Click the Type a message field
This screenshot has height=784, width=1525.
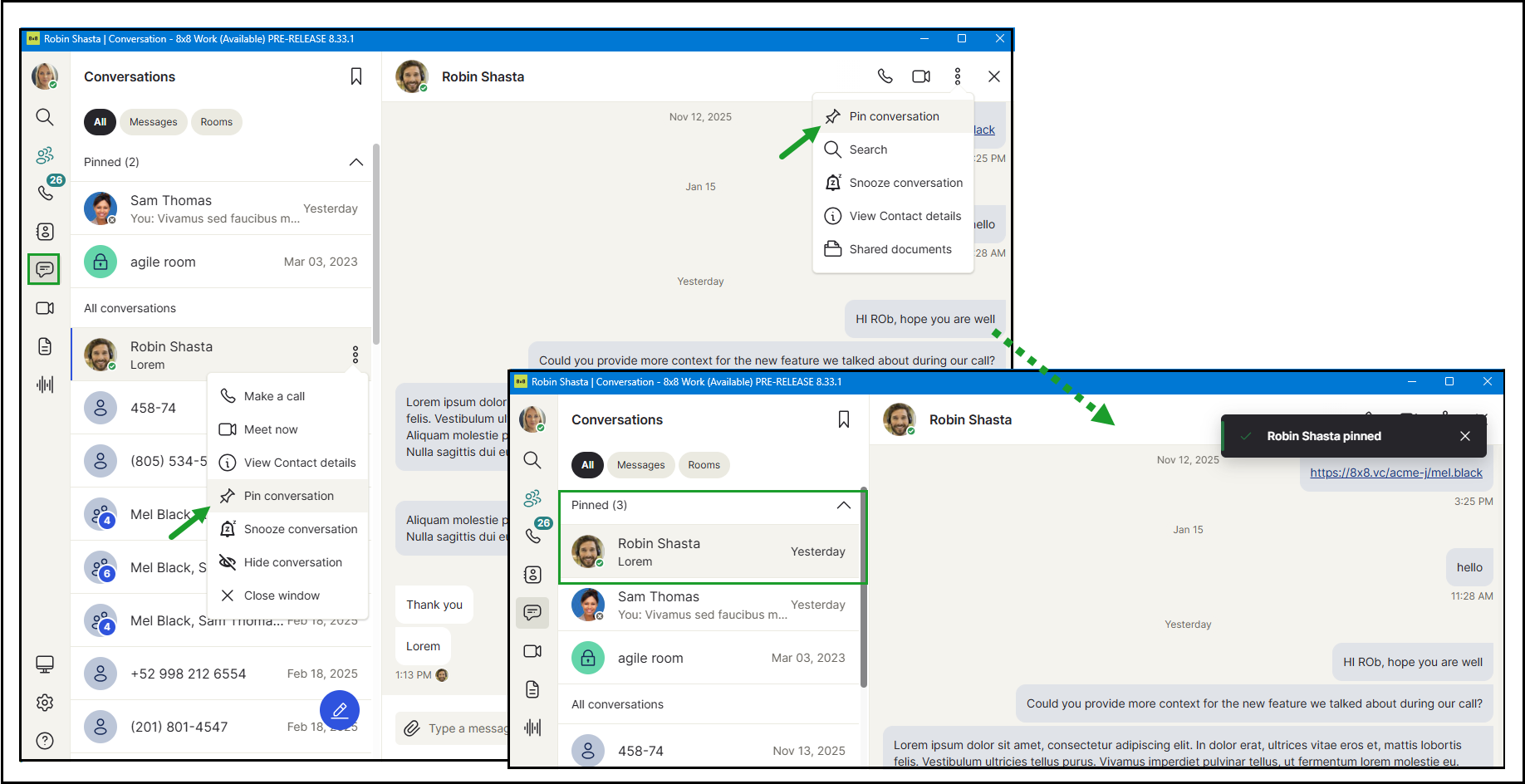coord(467,728)
